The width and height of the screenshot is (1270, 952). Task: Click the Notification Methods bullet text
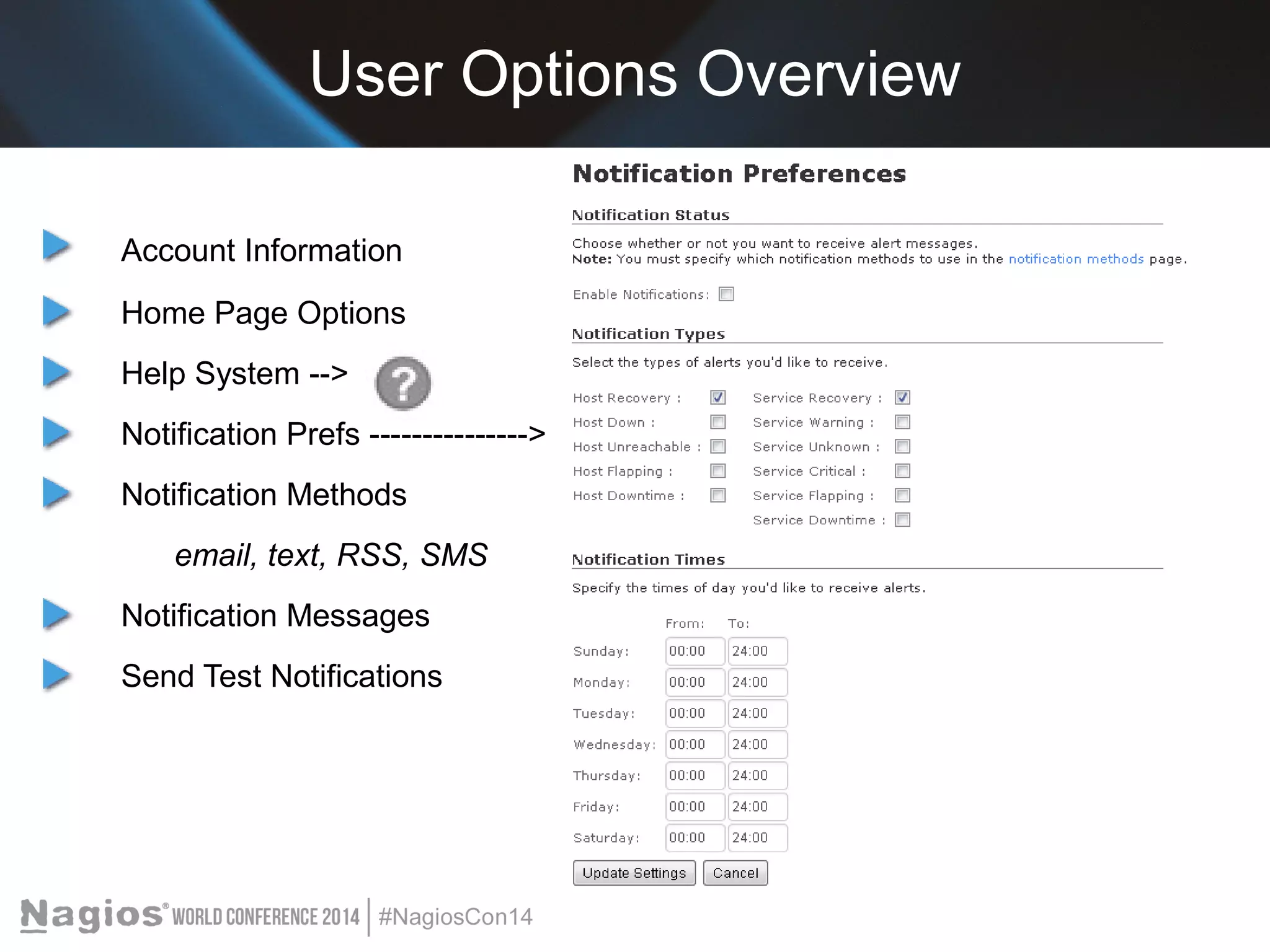point(264,495)
